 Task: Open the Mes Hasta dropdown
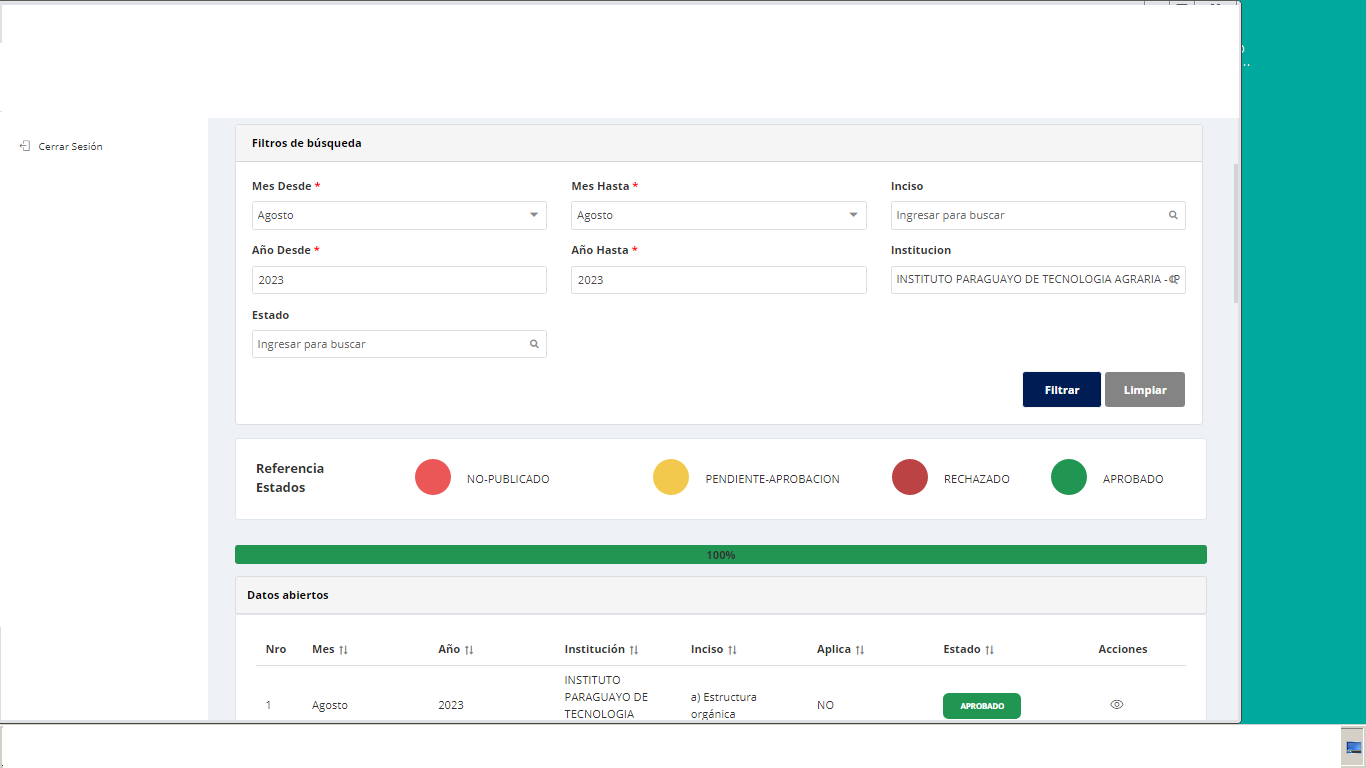[x=718, y=215]
